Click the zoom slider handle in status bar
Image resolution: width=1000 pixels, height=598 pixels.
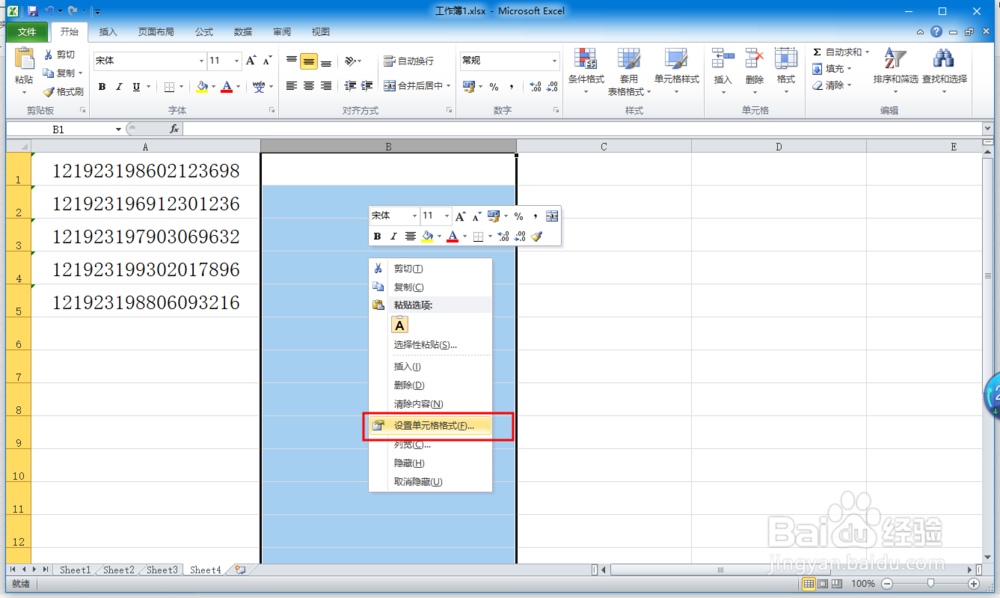coord(930,583)
